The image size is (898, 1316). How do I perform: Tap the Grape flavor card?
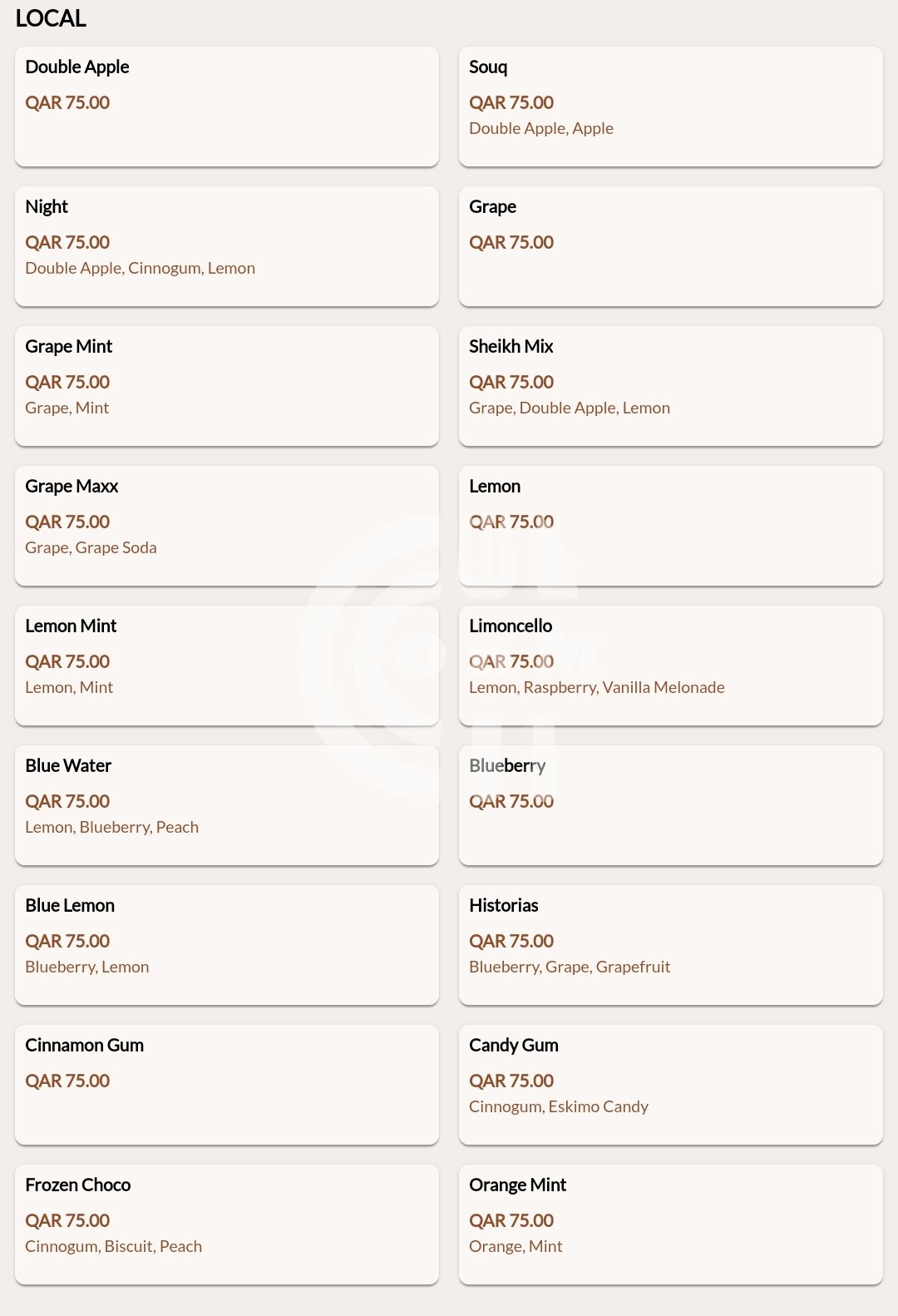(x=670, y=245)
